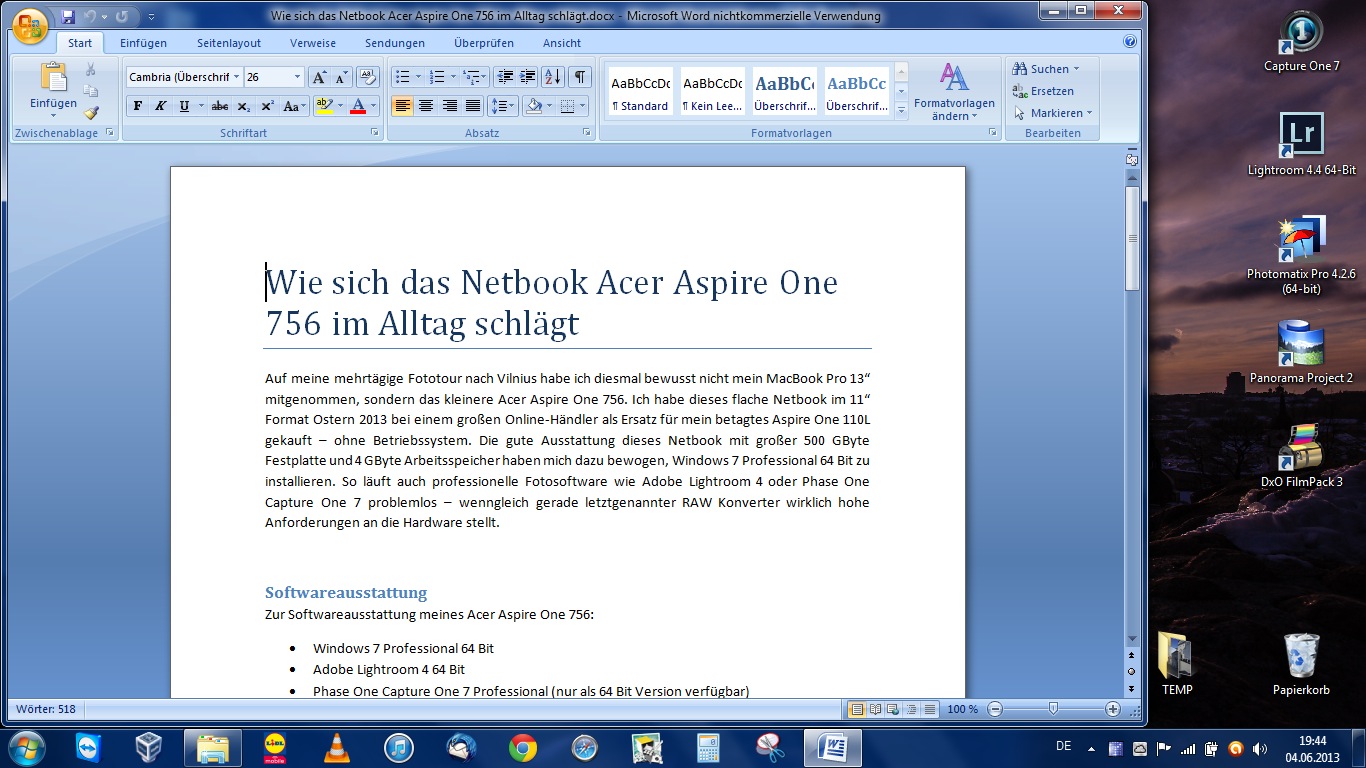1366x768 pixels.
Task: Sort text with the A-Z icon
Action: tap(553, 77)
